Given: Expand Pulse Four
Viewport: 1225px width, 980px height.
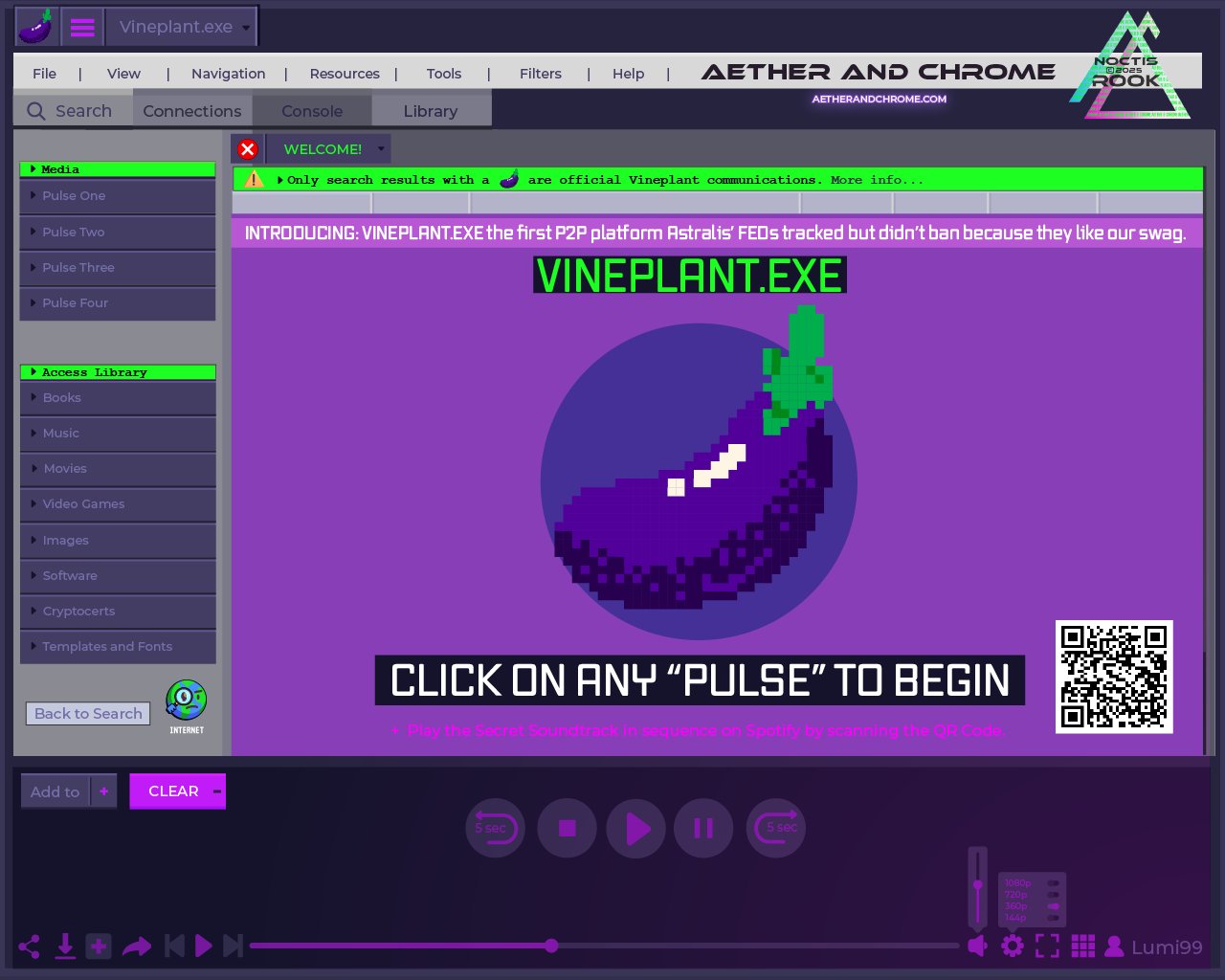Looking at the screenshot, I should click(x=118, y=303).
